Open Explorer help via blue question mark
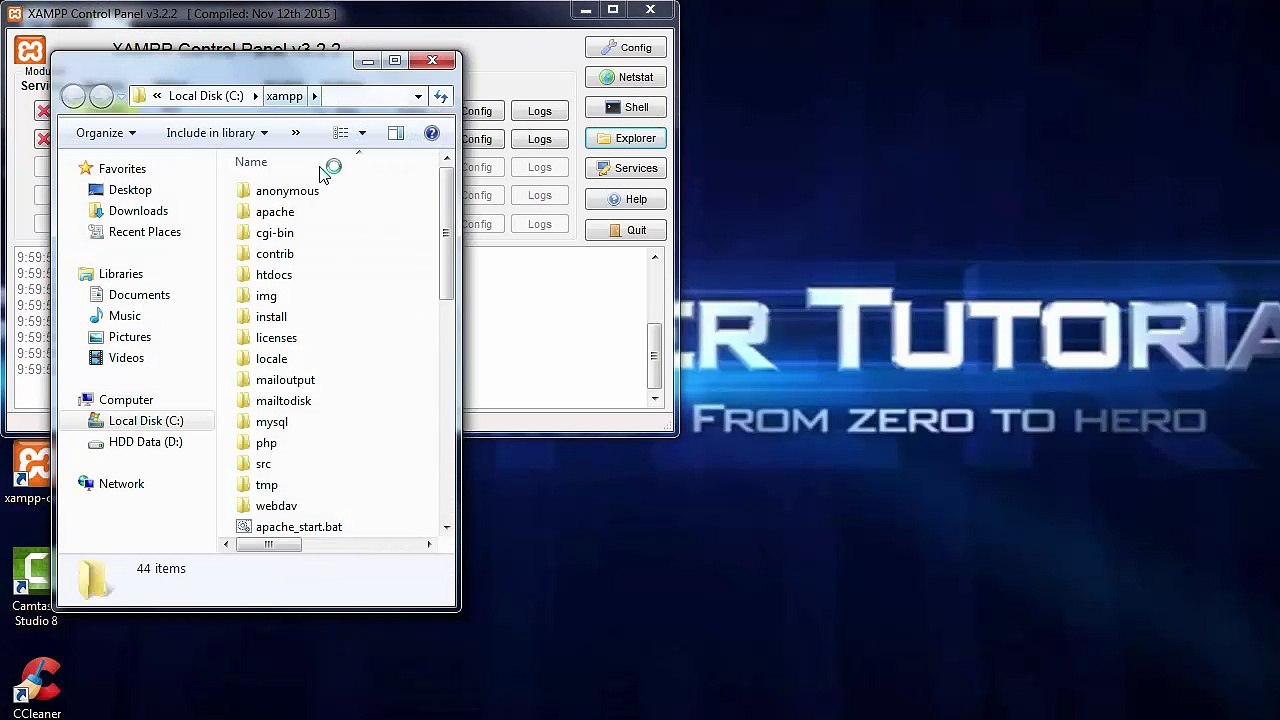The image size is (1280, 720). (432, 133)
